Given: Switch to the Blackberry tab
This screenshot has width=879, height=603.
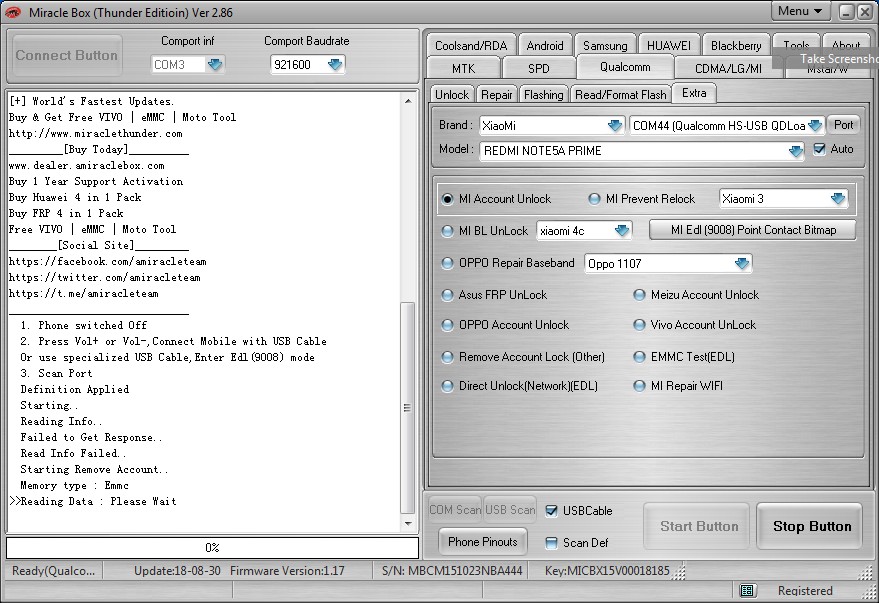Looking at the screenshot, I should click(735, 45).
